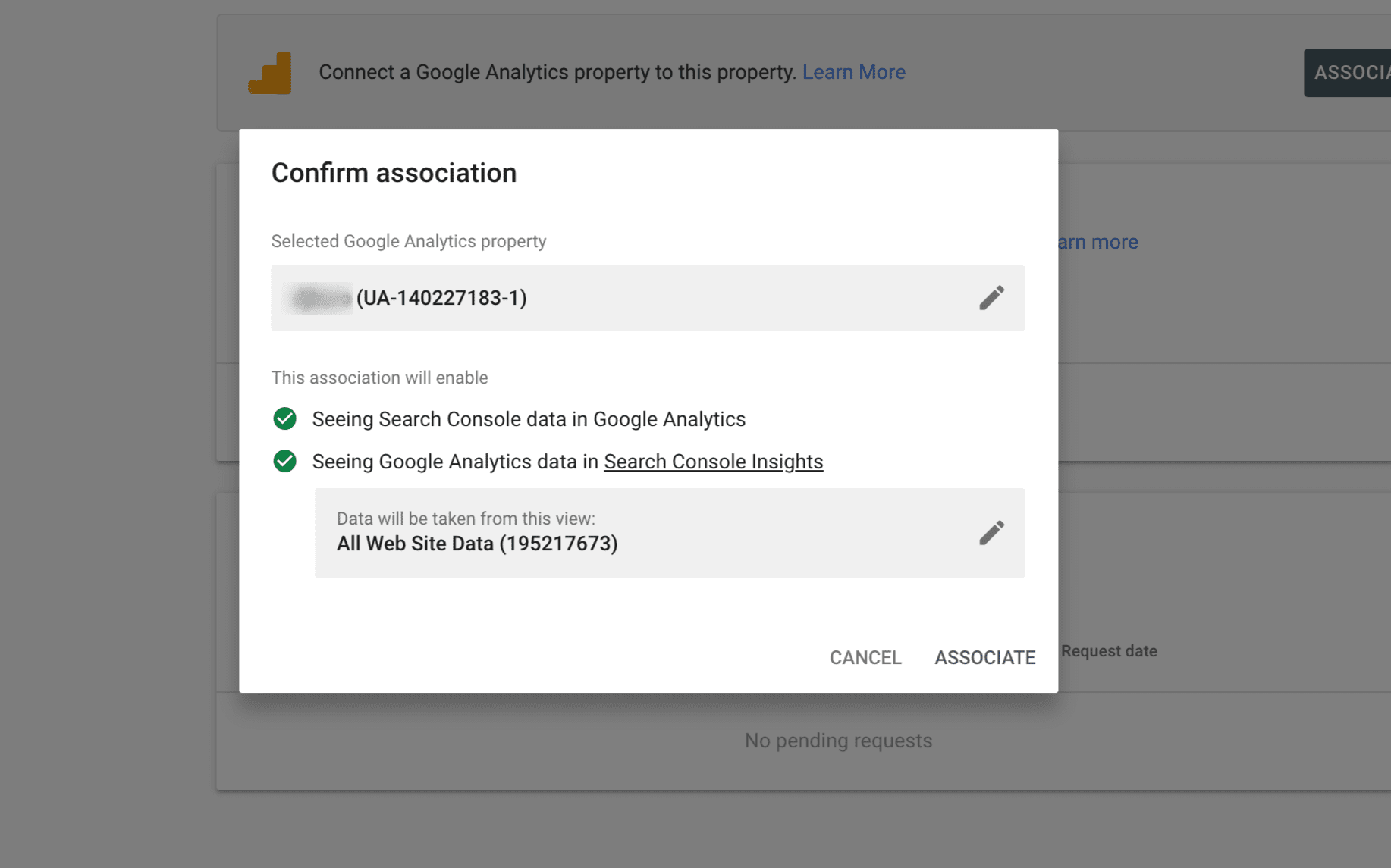Image resolution: width=1391 pixels, height=868 pixels.
Task: Open the "Learn More" link
Action: (x=853, y=72)
